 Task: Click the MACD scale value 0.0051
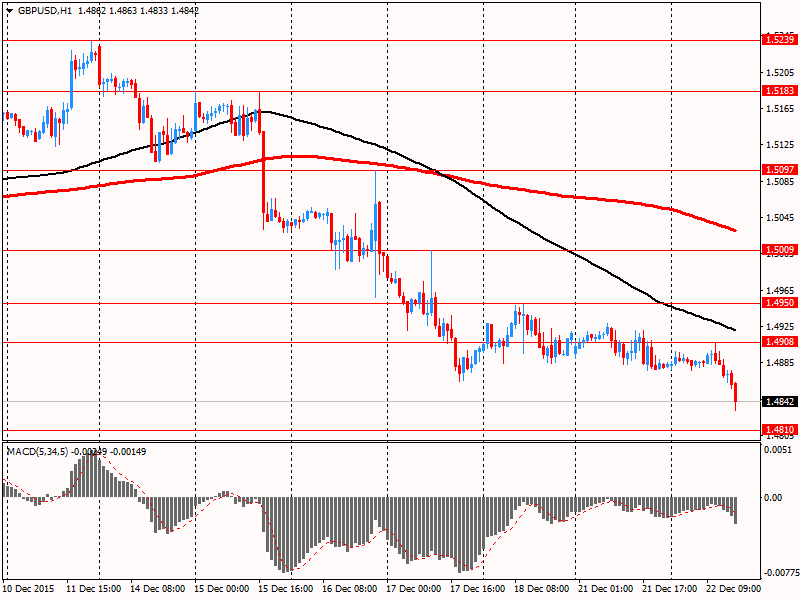(x=778, y=449)
